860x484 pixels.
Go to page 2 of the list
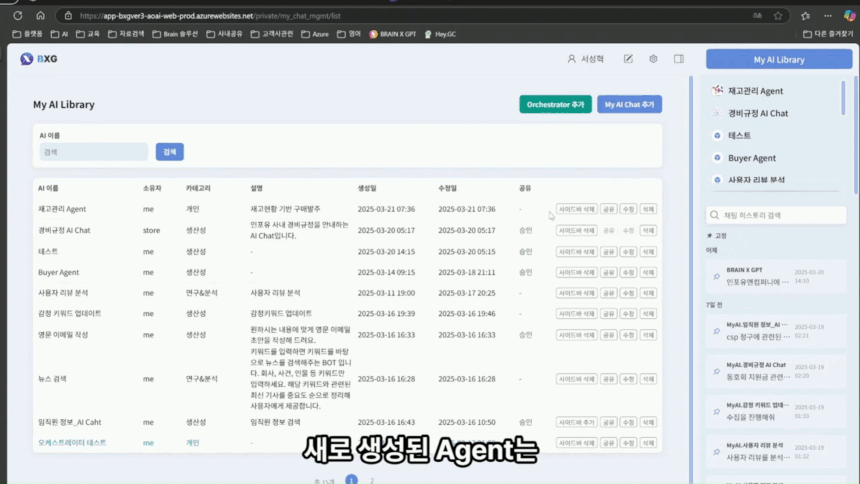[x=372, y=480]
